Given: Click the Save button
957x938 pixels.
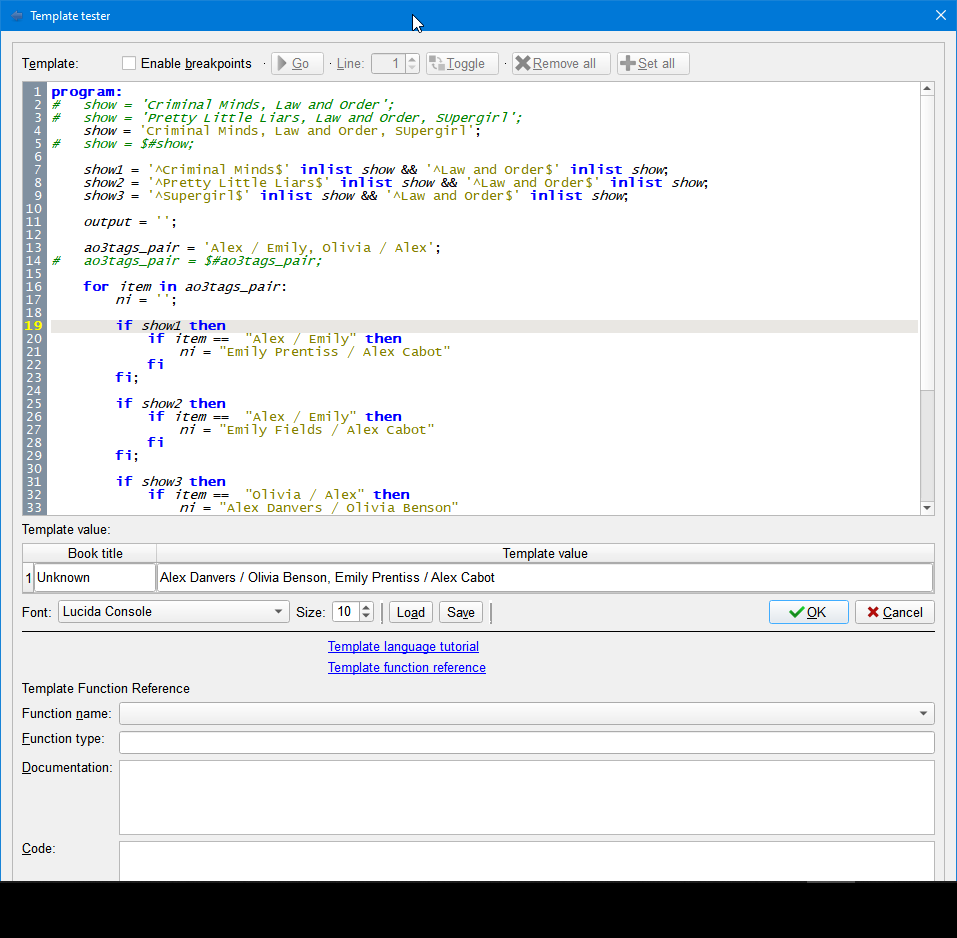Looking at the screenshot, I should (460, 612).
